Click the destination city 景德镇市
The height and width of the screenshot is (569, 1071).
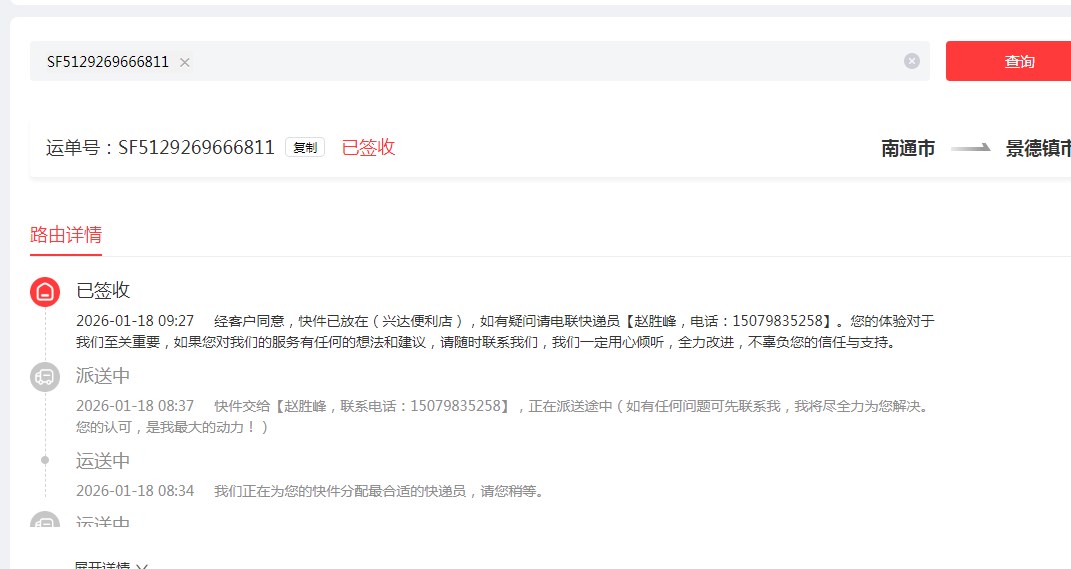click(1038, 148)
